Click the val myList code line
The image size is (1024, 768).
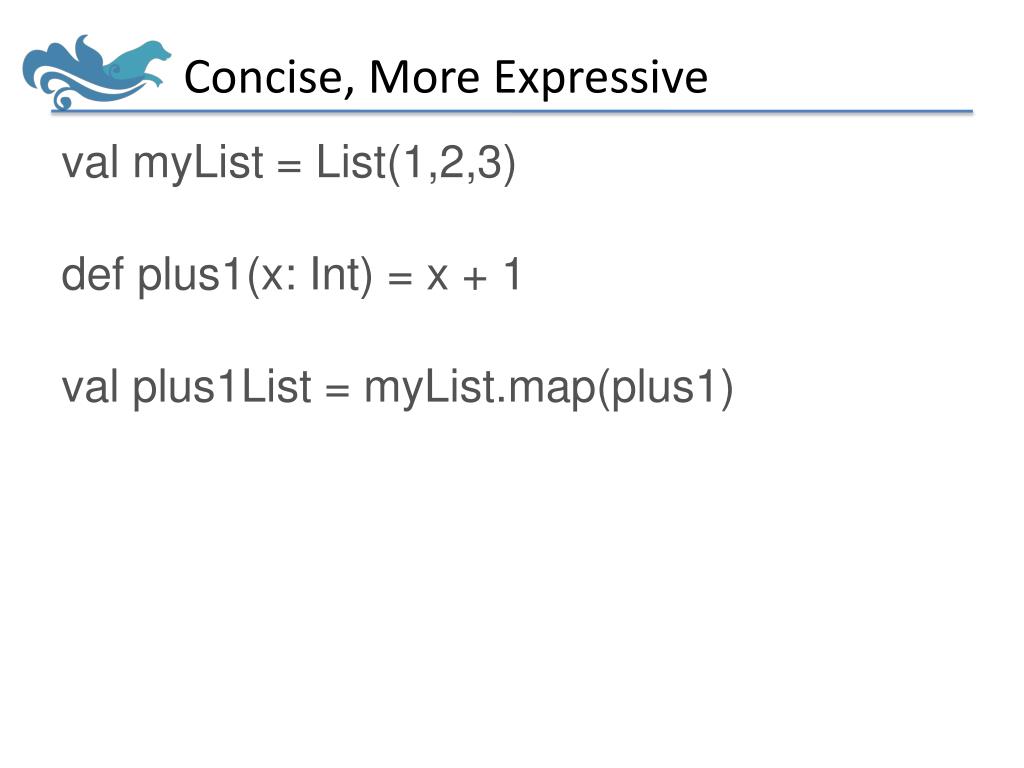pos(289,164)
